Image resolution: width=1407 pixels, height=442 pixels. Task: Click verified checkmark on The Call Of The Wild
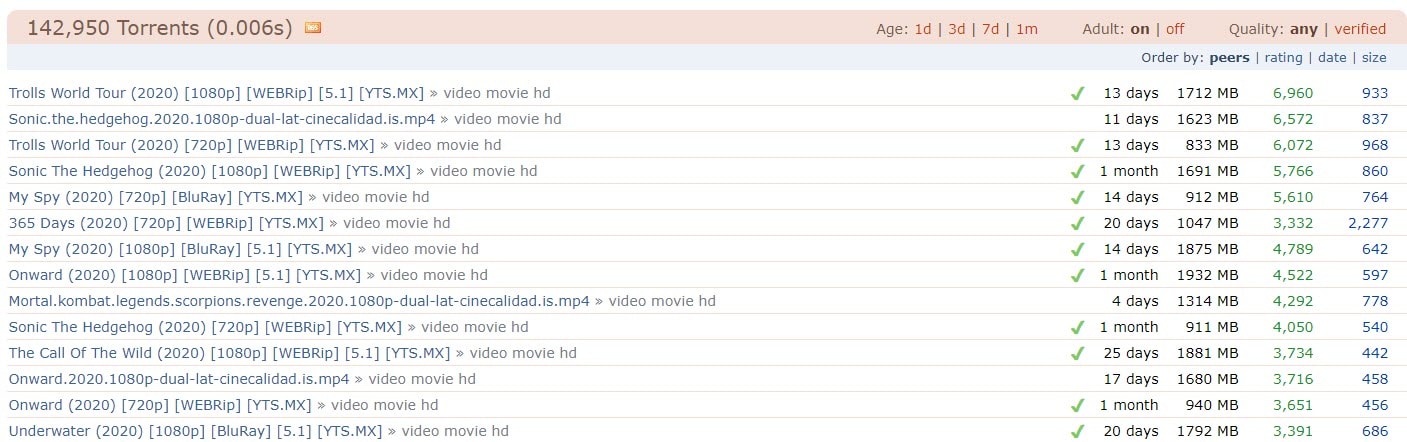click(x=1077, y=354)
